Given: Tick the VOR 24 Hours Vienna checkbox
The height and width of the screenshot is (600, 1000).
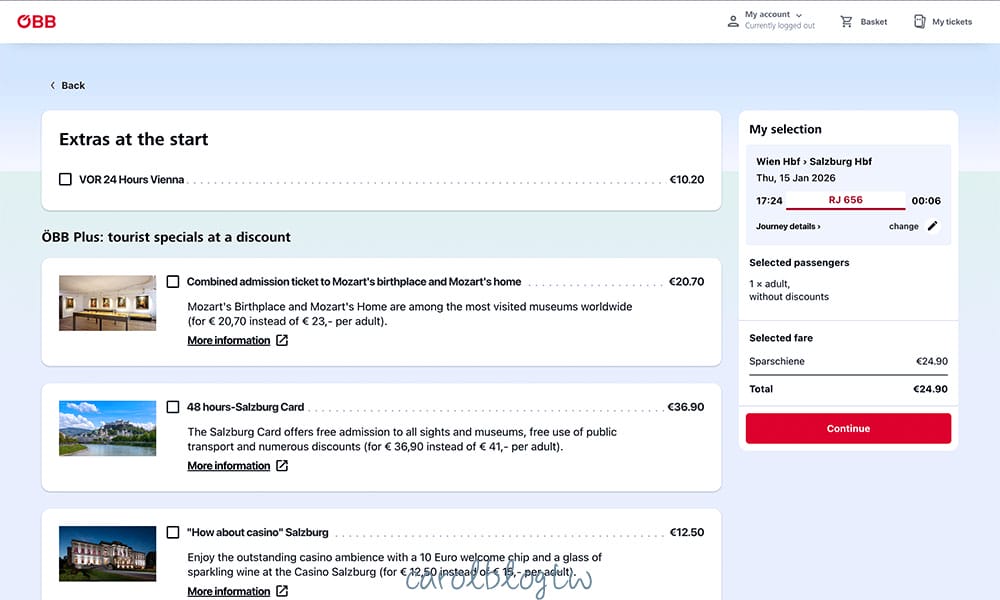Looking at the screenshot, I should pyautogui.click(x=65, y=180).
